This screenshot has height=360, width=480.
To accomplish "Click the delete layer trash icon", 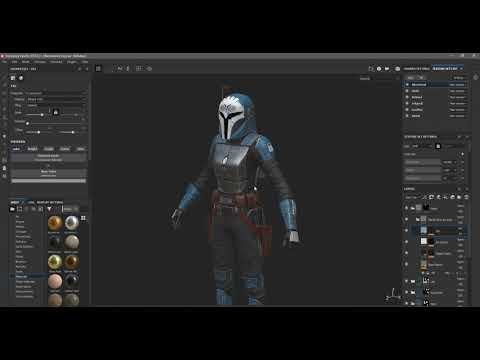I will click(466, 197).
